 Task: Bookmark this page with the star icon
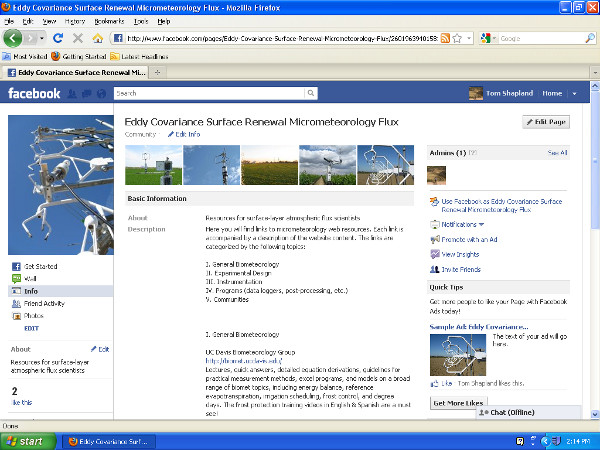pyautogui.click(x=456, y=38)
